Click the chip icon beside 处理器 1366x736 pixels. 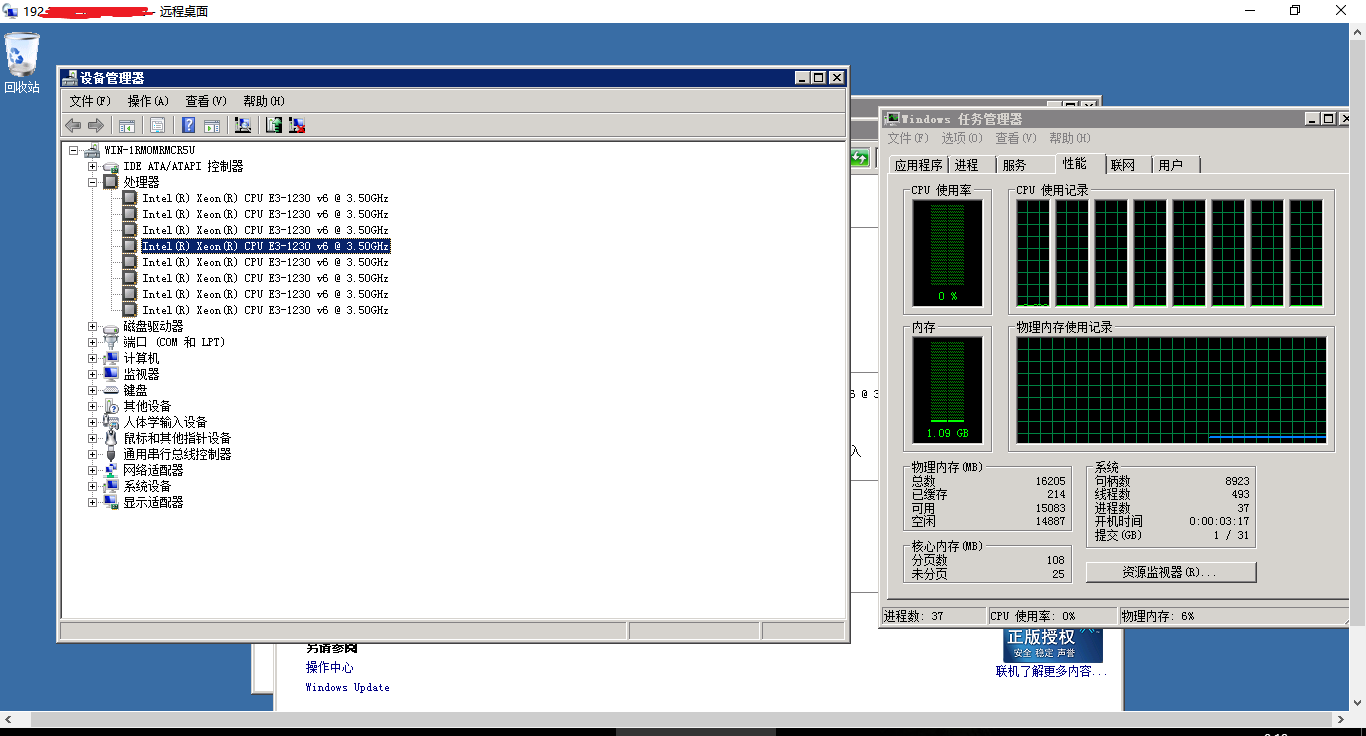pyautogui.click(x=111, y=182)
